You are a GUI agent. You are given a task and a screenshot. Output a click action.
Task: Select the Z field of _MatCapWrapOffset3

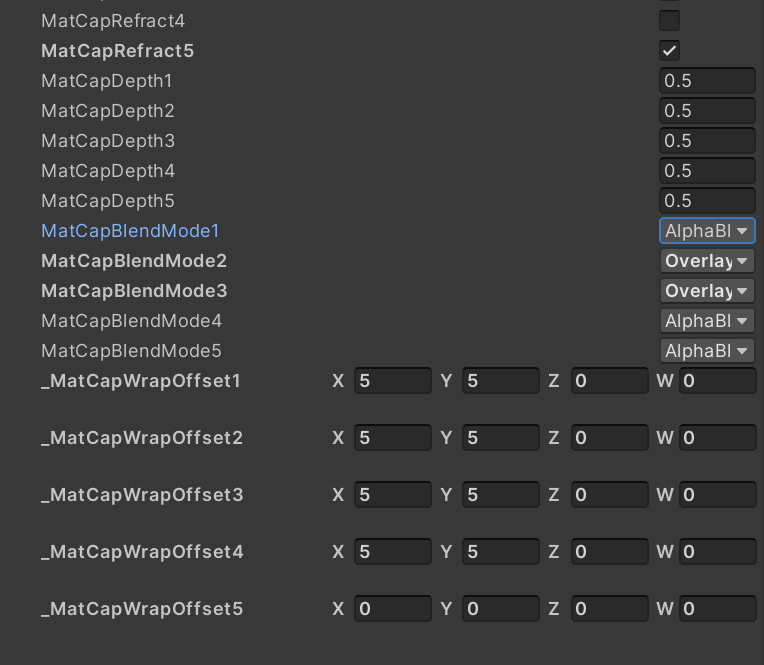(609, 495)
